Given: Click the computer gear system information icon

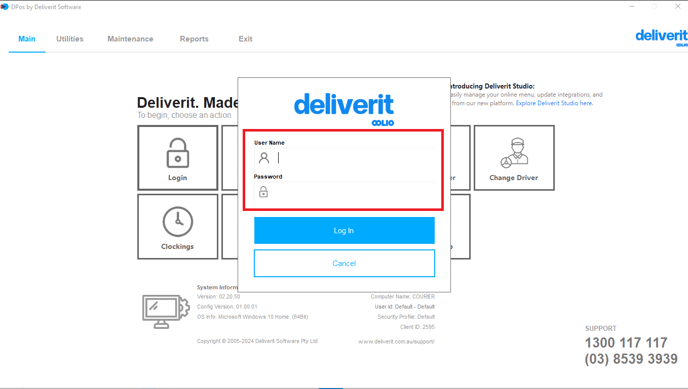Looking at the screenshot, I should (x=166, y=311).
